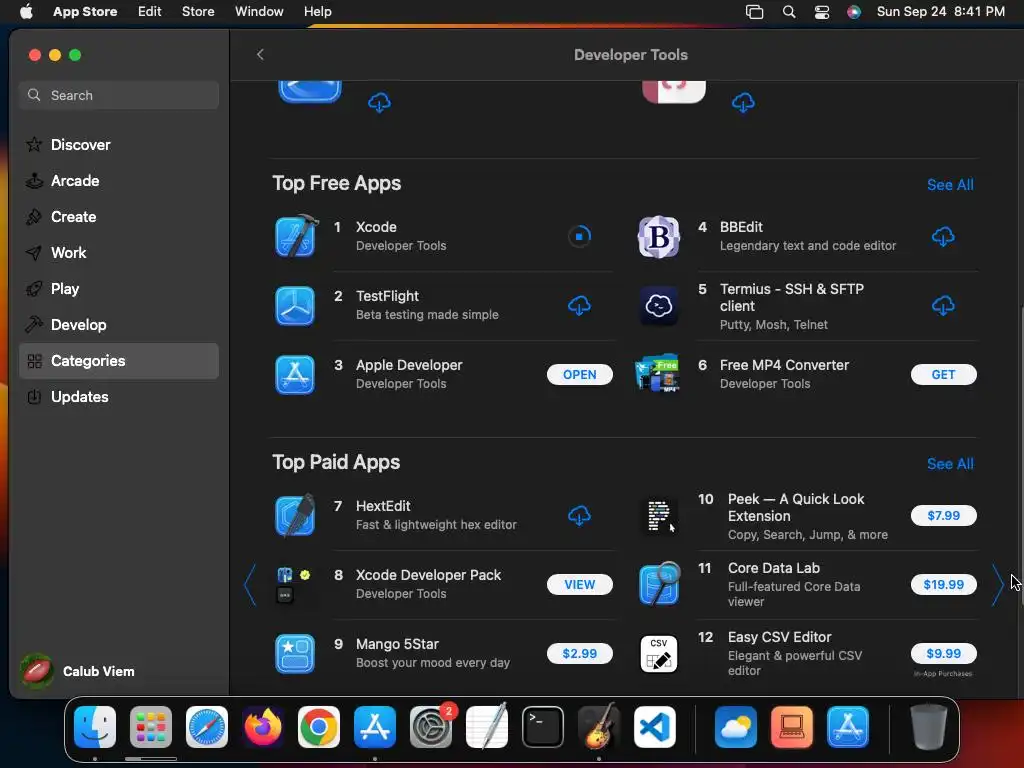Open Control Center in the menu bar
Screen dimensions: 1024x768
(822, 12)
